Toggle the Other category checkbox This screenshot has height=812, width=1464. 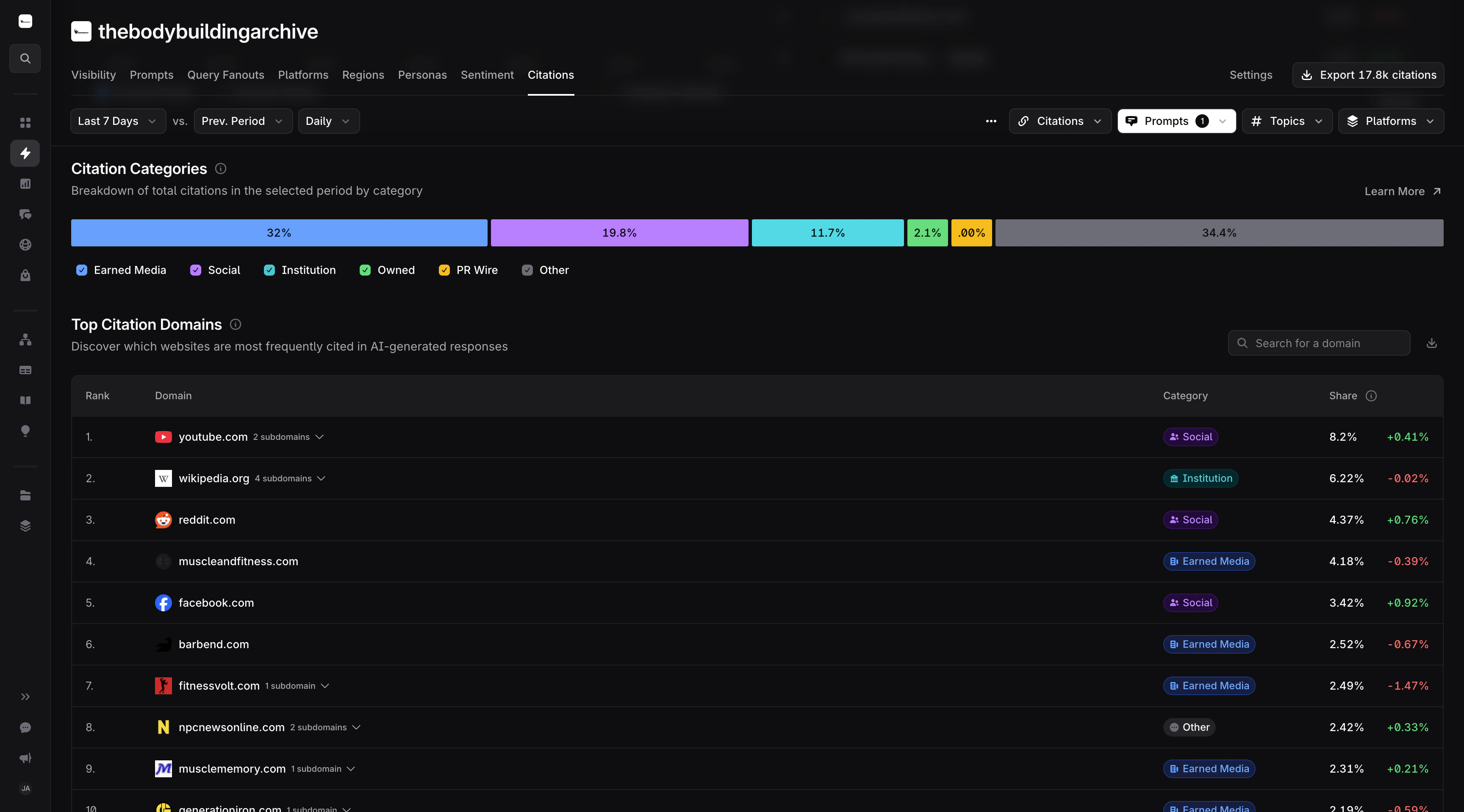(527, 270)
